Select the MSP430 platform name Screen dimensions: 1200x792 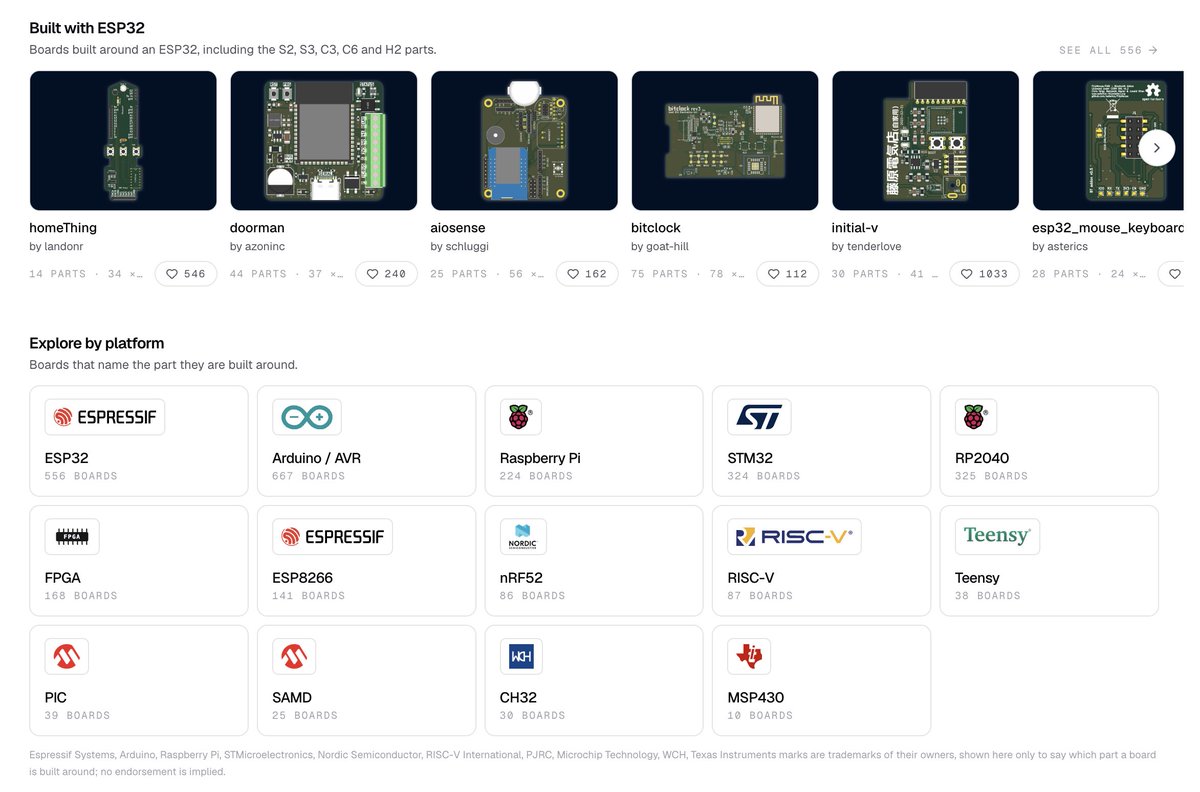pyautogui.click(x=756, y=698)
